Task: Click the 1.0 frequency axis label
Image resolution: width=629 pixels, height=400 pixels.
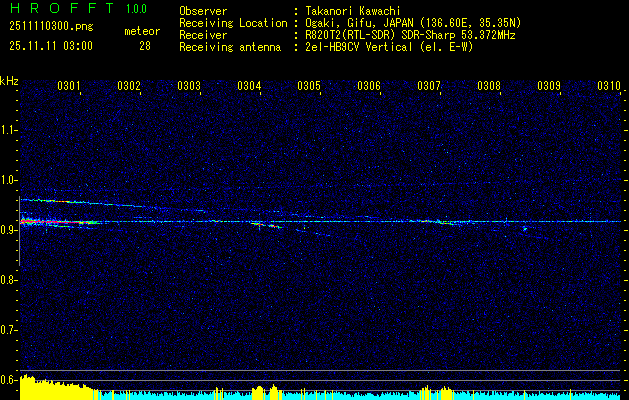Action: 9,180
